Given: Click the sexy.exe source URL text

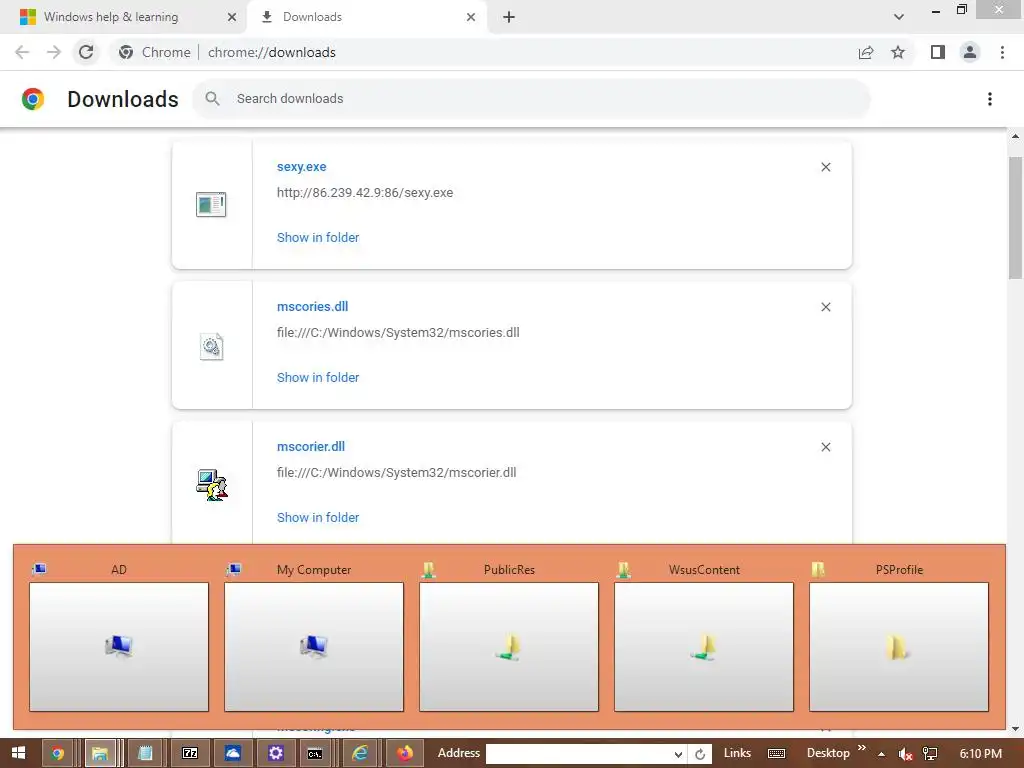Looking at the screenshot, I should pyautogui.click(x=364, y=193).
